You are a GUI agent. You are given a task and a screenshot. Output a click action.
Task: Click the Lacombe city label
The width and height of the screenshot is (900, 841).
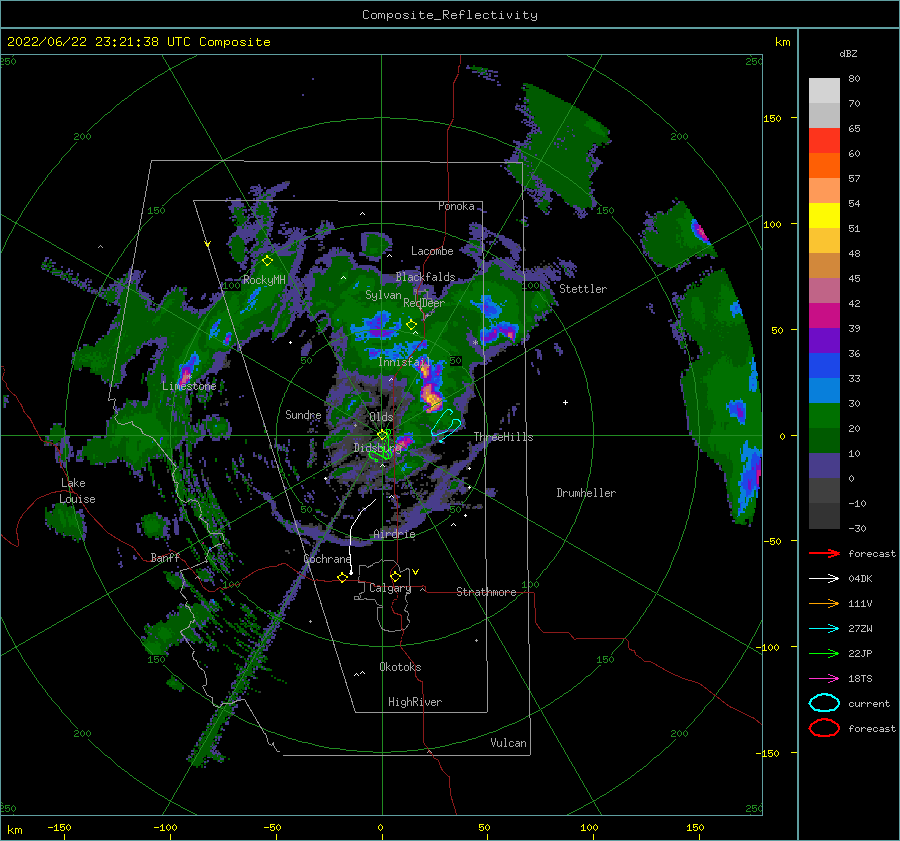tap(432, 251)
